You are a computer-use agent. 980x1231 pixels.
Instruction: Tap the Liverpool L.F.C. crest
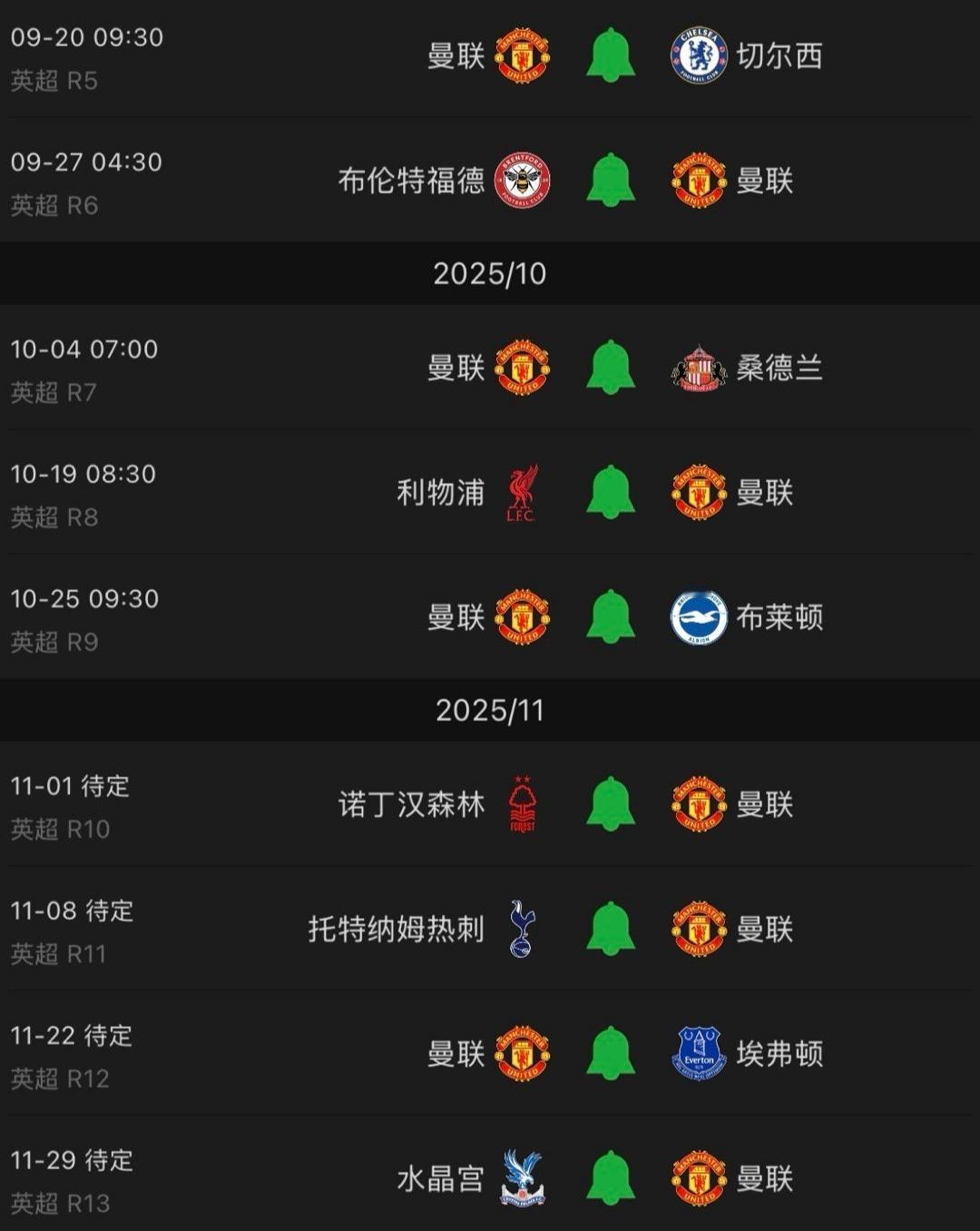pyautogui.click(x=522, y=493)
